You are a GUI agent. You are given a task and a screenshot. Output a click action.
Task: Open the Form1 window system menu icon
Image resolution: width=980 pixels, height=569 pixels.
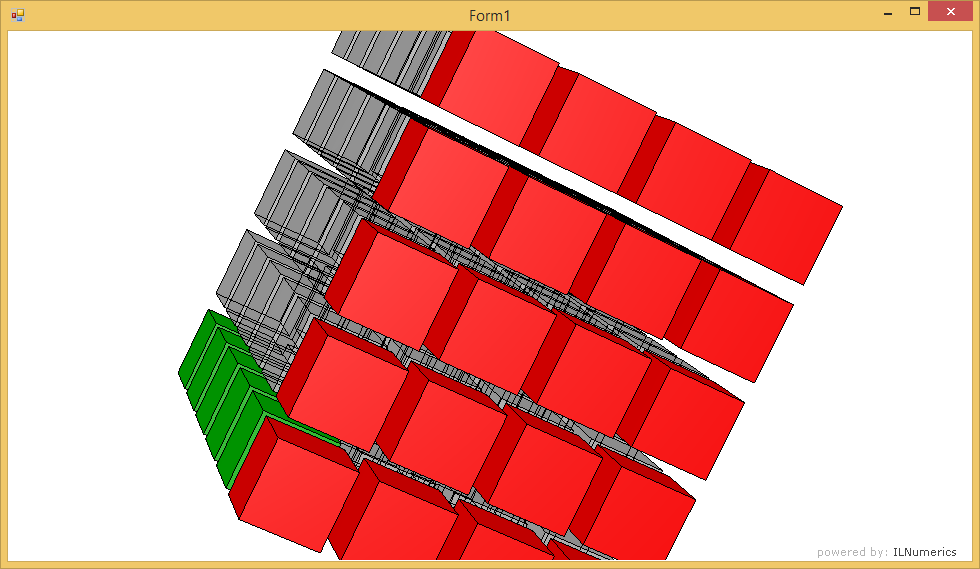tap(17, 14)
